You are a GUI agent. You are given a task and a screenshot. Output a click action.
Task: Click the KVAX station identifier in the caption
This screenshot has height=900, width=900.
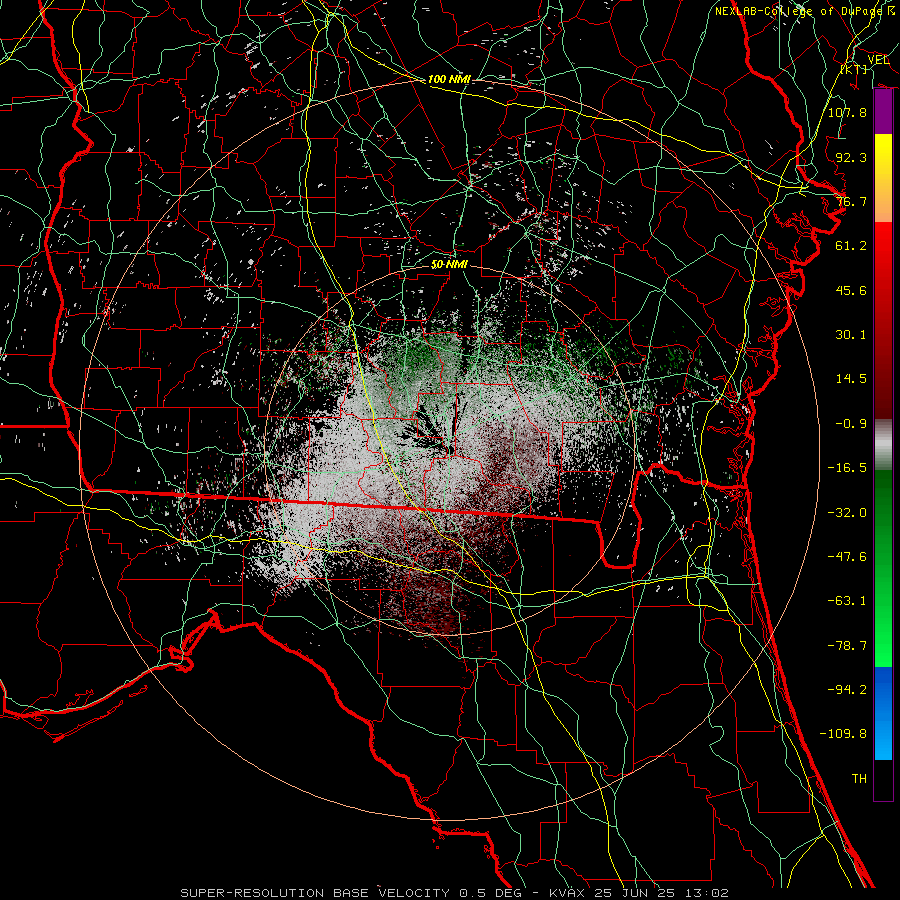[x=567, y=893]
